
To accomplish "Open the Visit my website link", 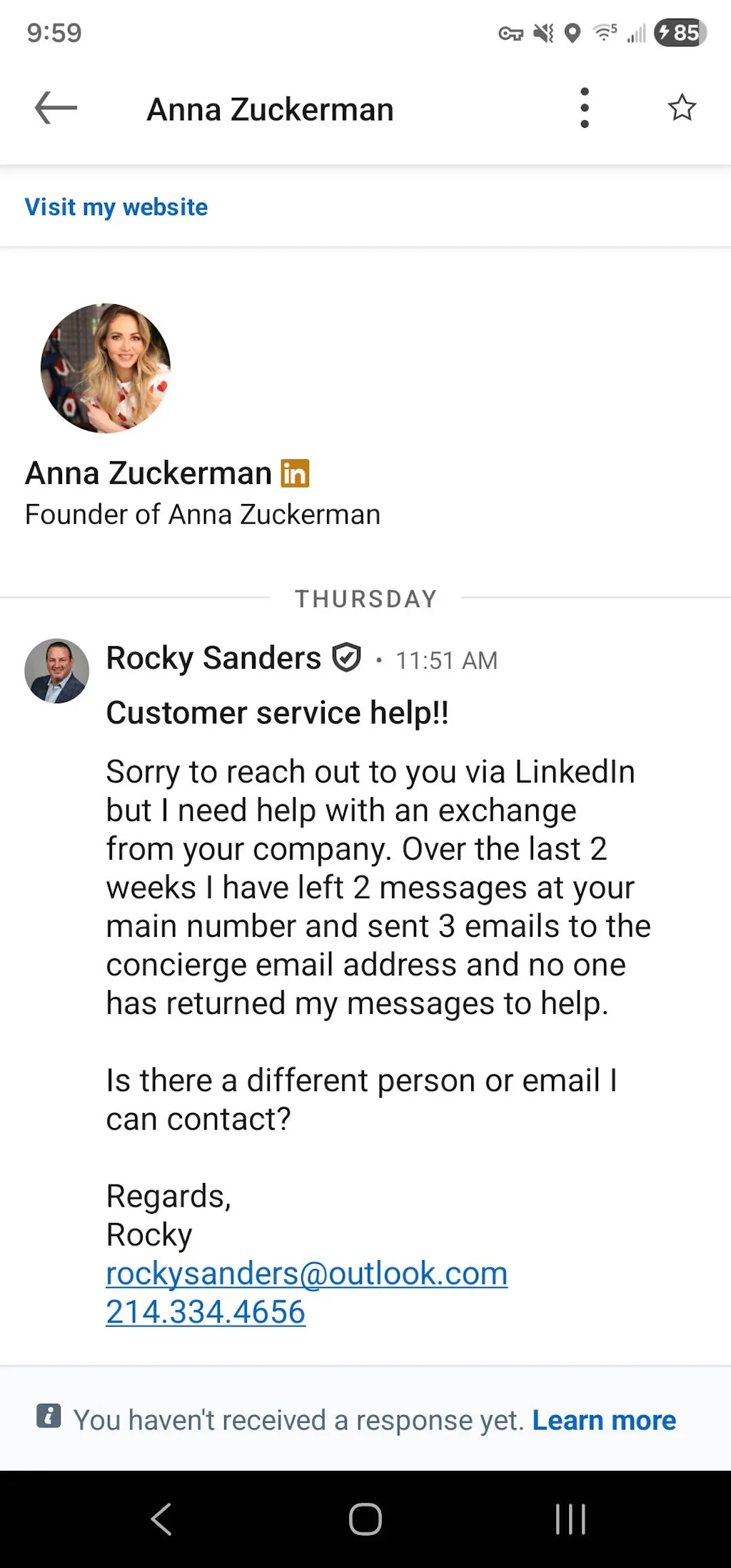I will (116, 207).
